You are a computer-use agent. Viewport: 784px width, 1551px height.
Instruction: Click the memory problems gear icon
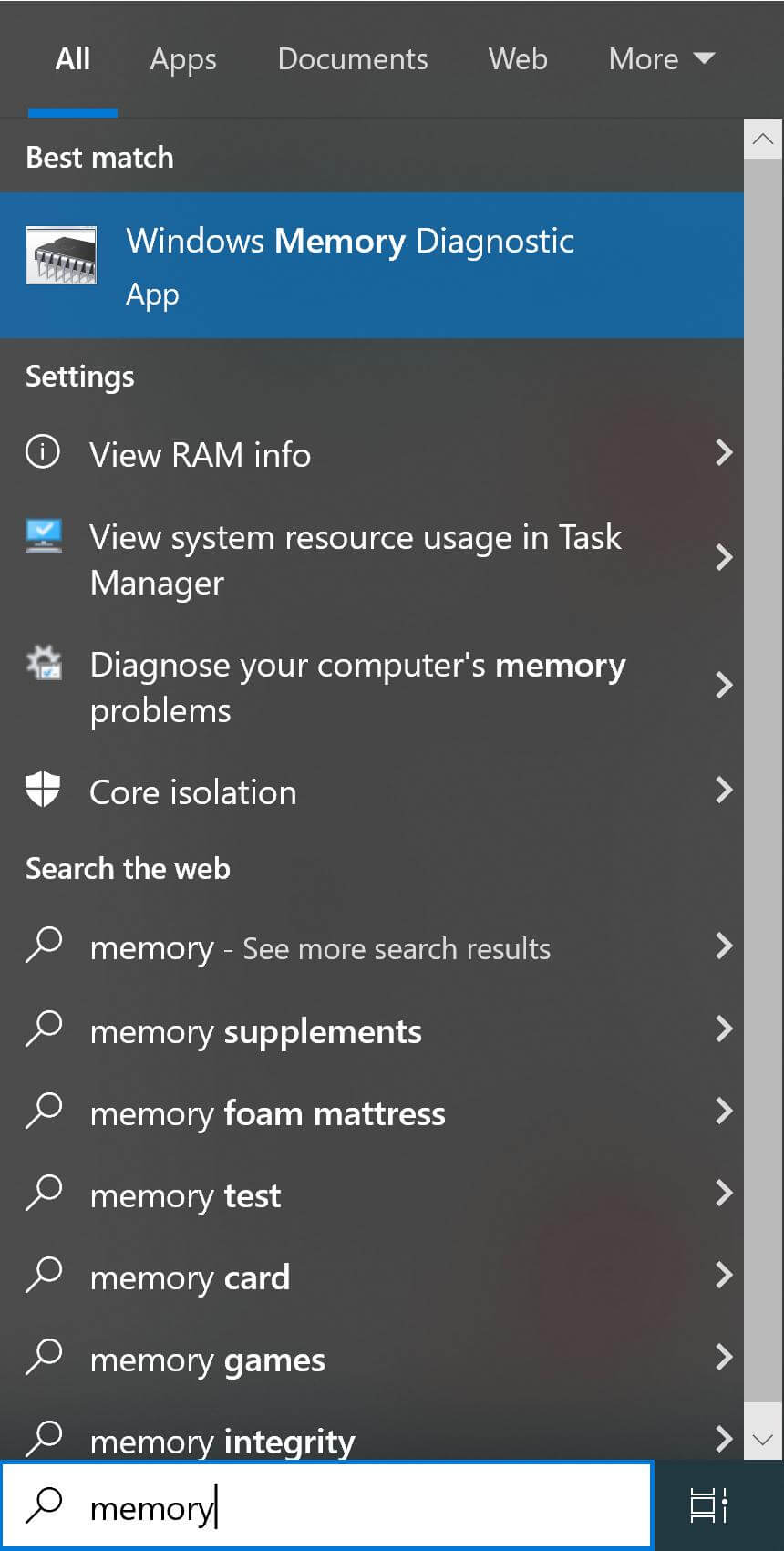tap(44, 664)
